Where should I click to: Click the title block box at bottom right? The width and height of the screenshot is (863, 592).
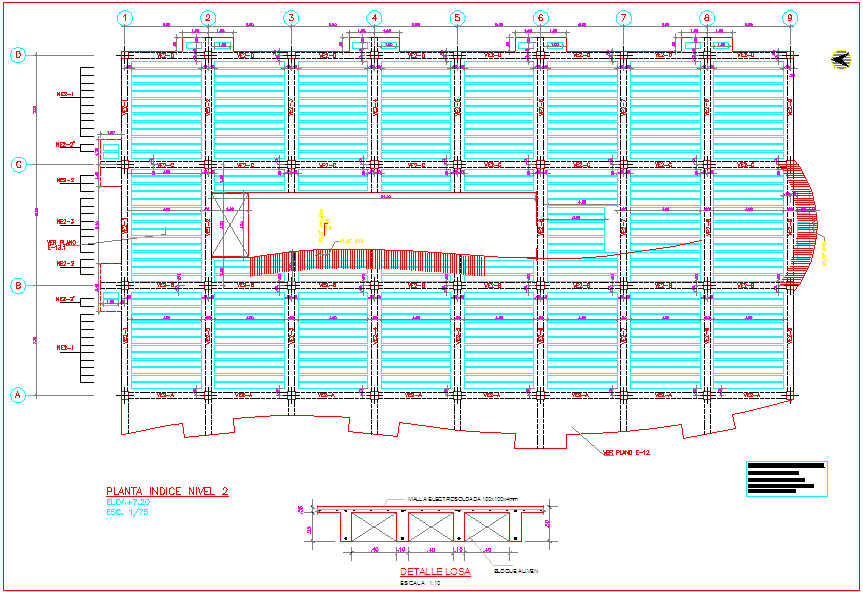click(x=787, y=478)
